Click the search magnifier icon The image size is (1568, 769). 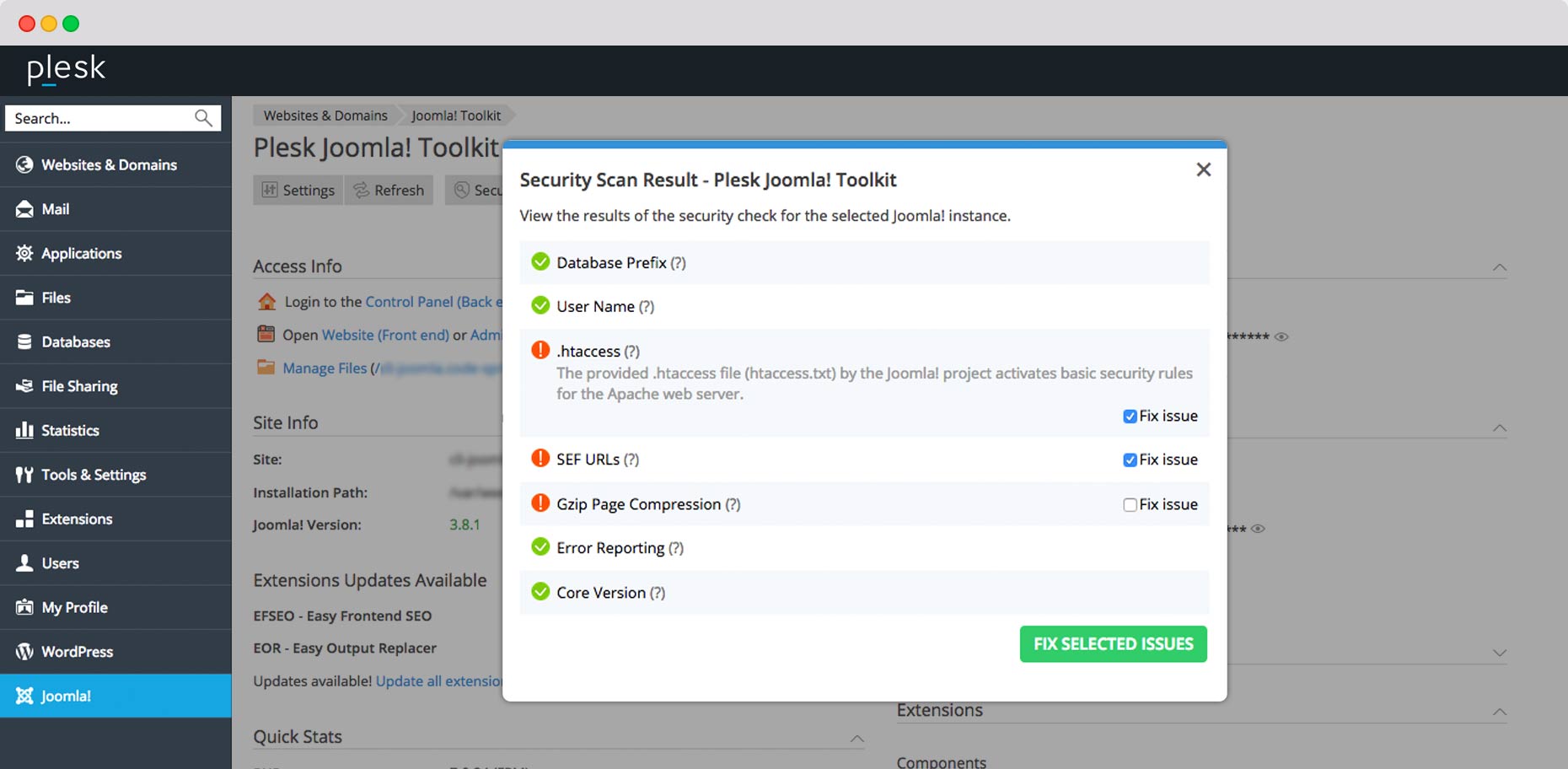[x=204, y=118]
